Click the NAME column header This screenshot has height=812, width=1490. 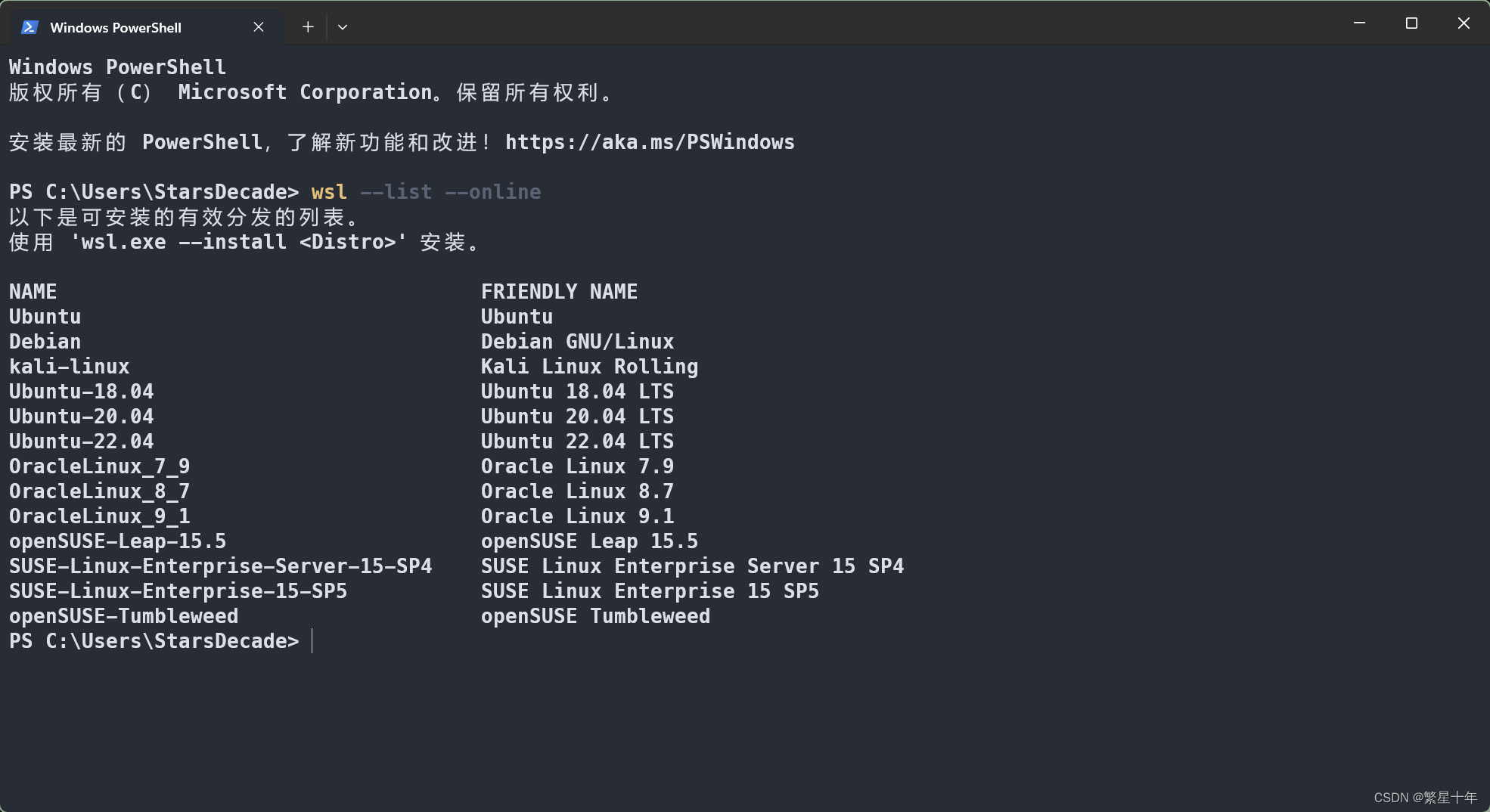coord(33,292)
